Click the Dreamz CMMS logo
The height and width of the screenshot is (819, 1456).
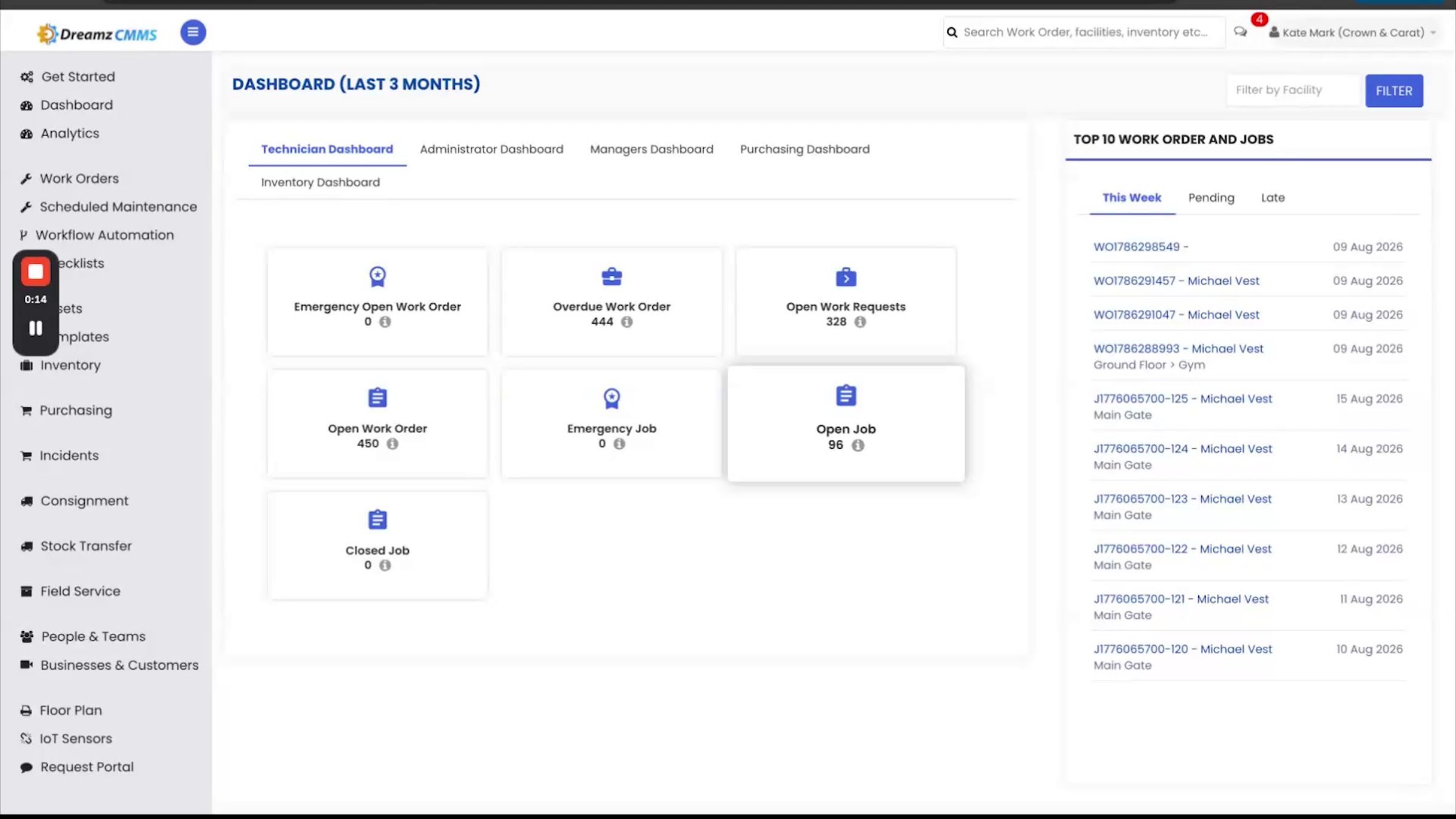click(97, 34)
